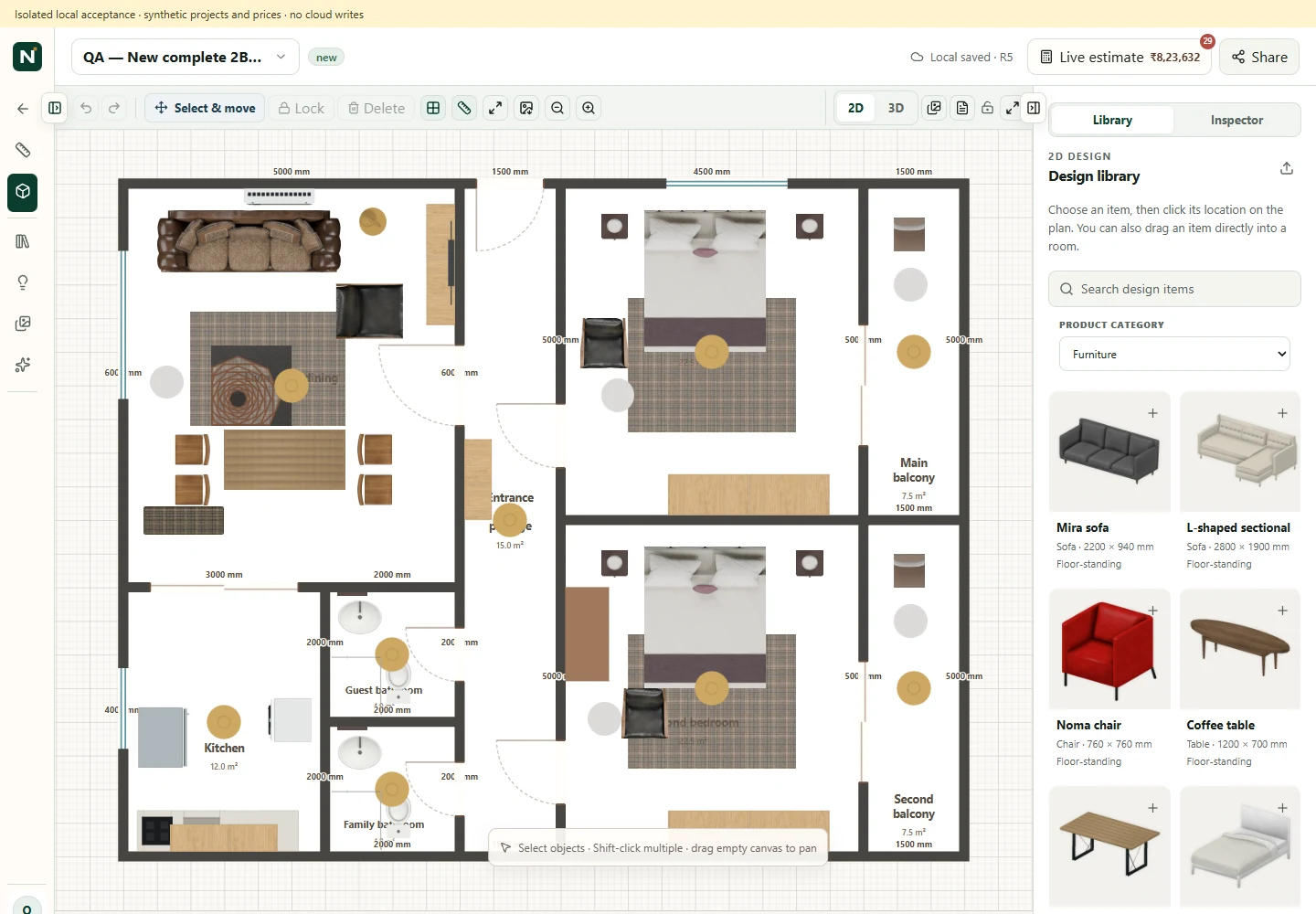Toggle the right panel collapse button
Image resolution: width=1316 pixels, height=914 pixels.
[1034, 108]
